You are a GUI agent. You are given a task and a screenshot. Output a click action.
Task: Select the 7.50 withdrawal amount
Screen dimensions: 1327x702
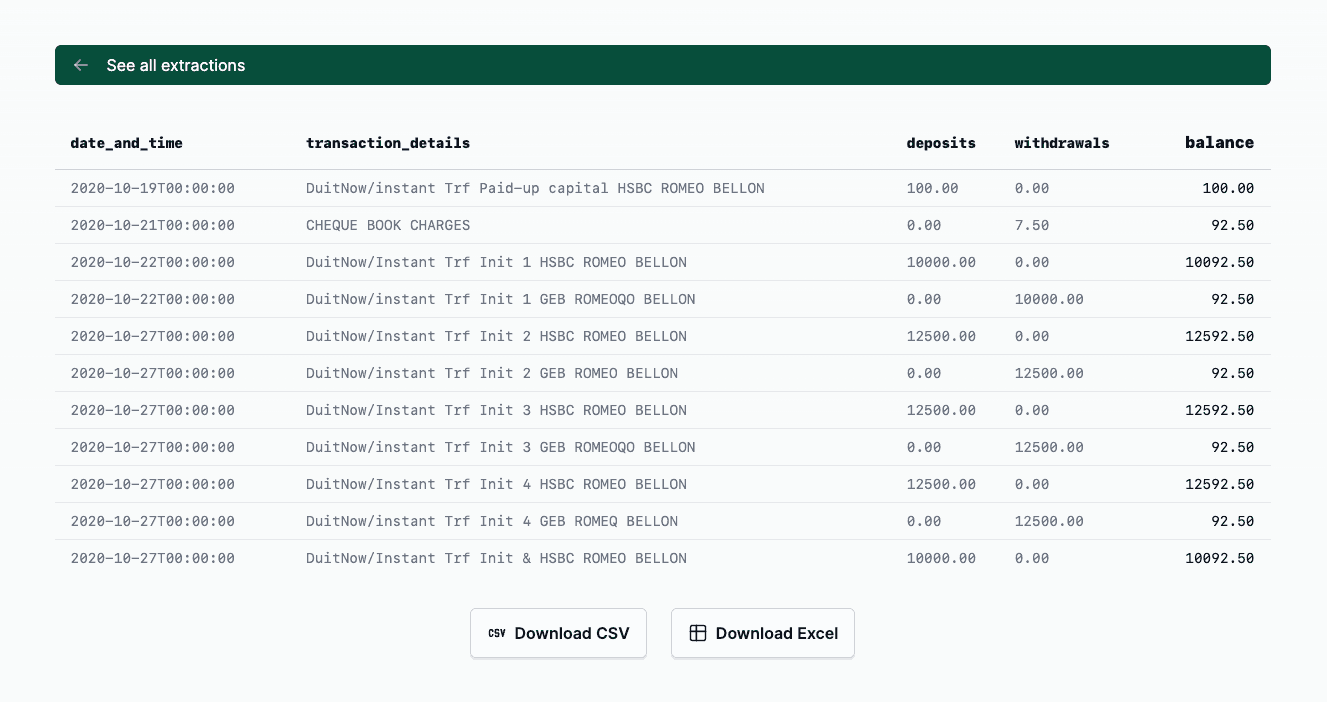pos(1031,225)
